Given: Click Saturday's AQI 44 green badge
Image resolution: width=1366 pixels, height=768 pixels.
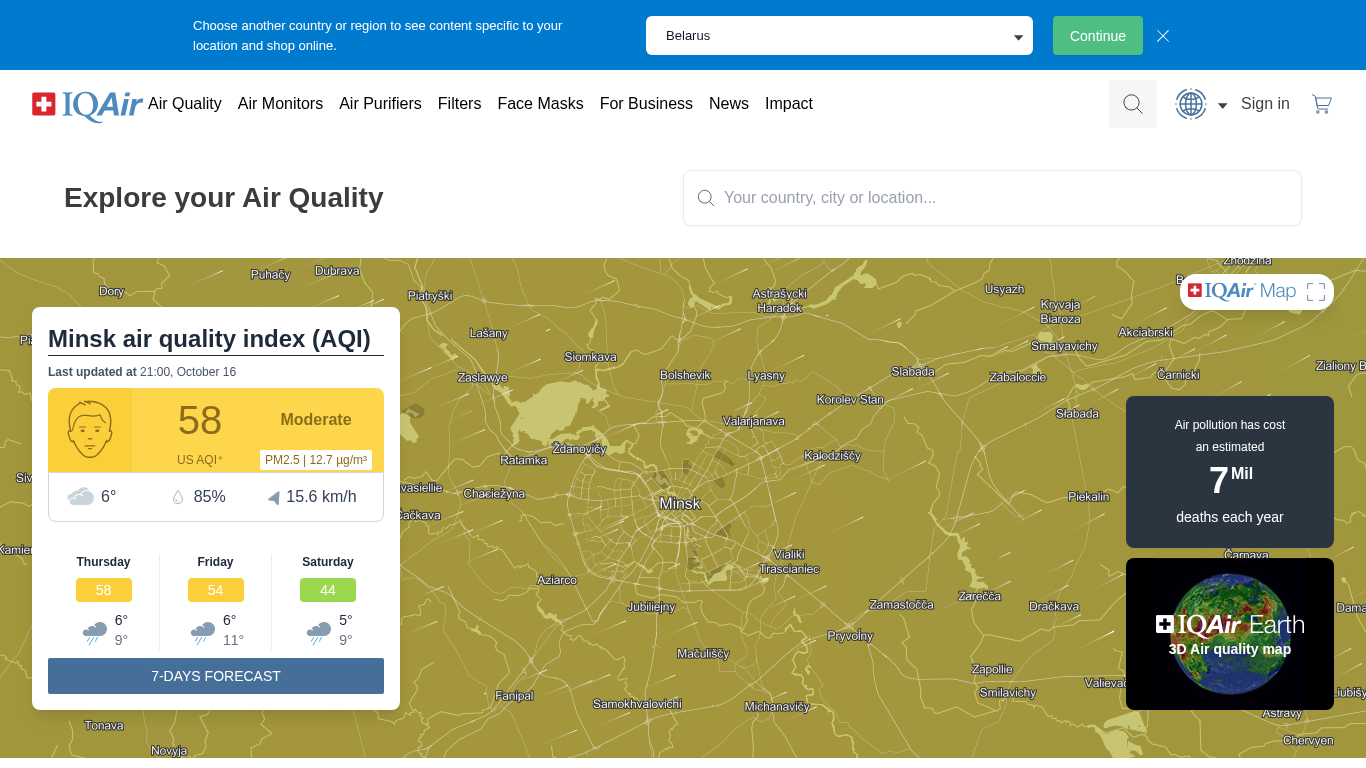Looking at the screenshot, I should [328, 590].
